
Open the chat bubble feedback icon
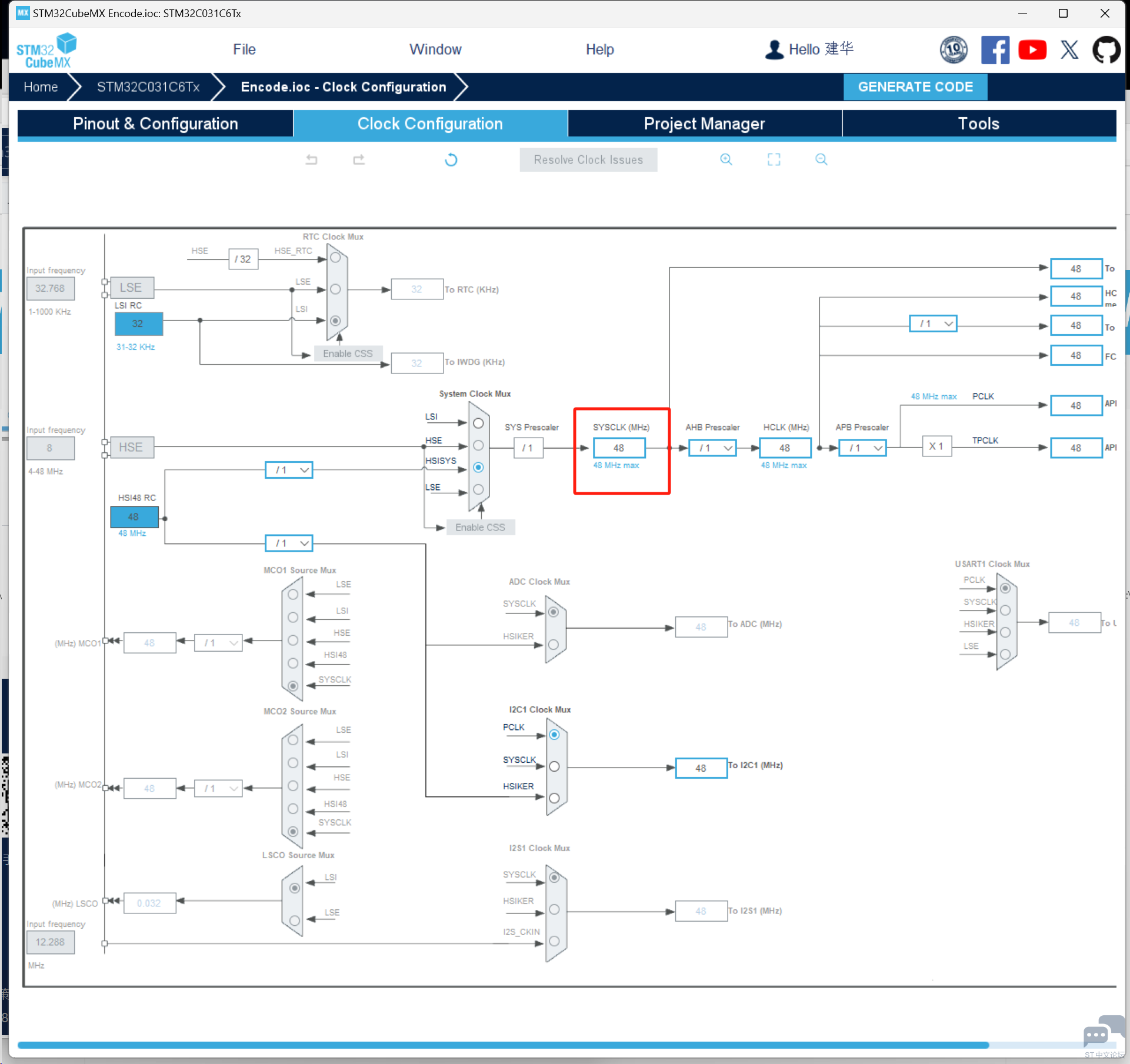[x=1104, y=1032]
